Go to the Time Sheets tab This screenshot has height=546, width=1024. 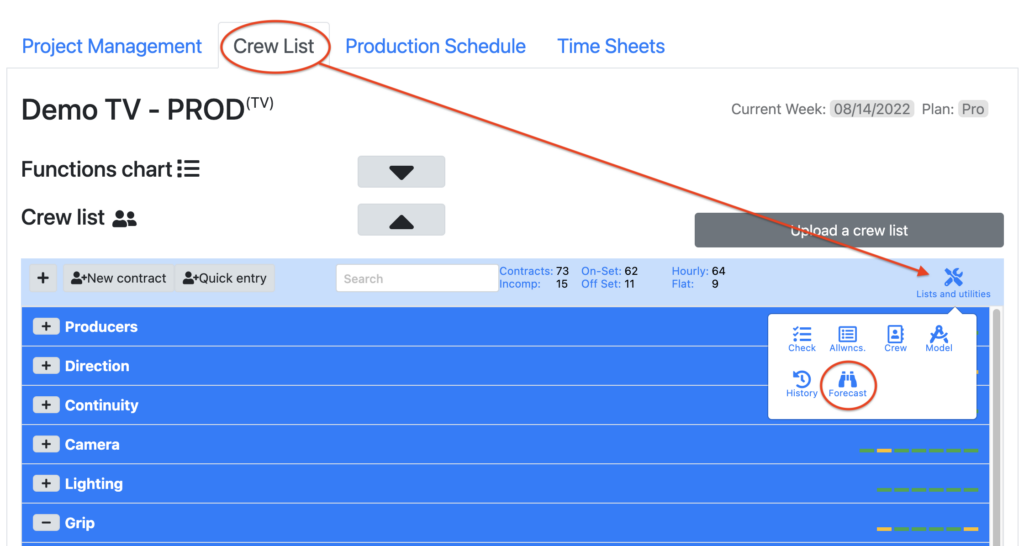tap(611, 46)
